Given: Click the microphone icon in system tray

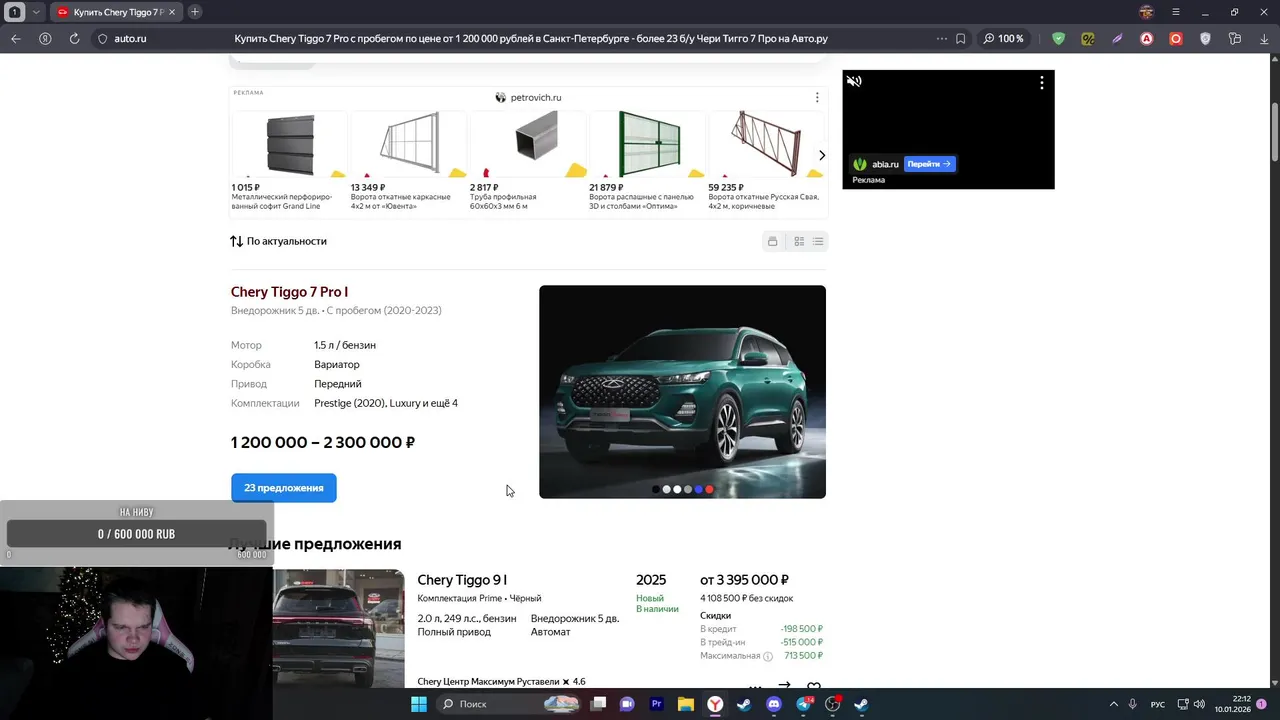Looking at the screenshot, I should [1132, 704].
